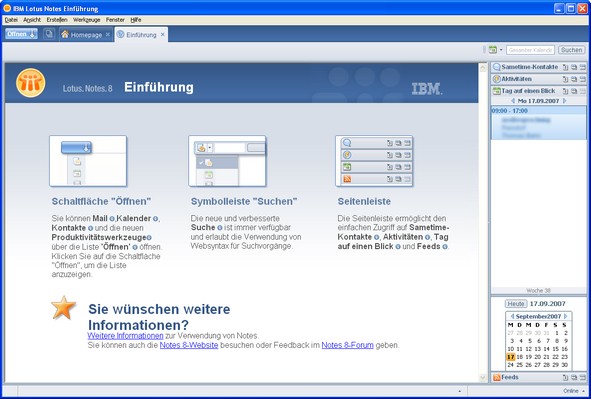Open the Datei menu

pos(11,20)
